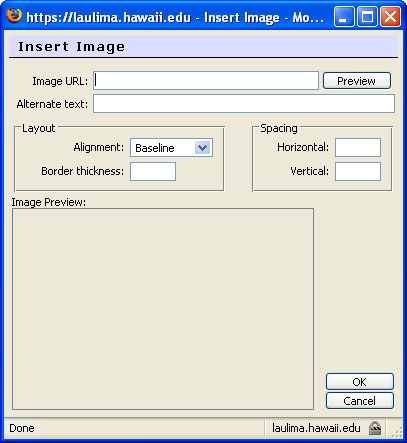Click the Vertical spacing field
407x443 pixels.
tap(358, 171)
